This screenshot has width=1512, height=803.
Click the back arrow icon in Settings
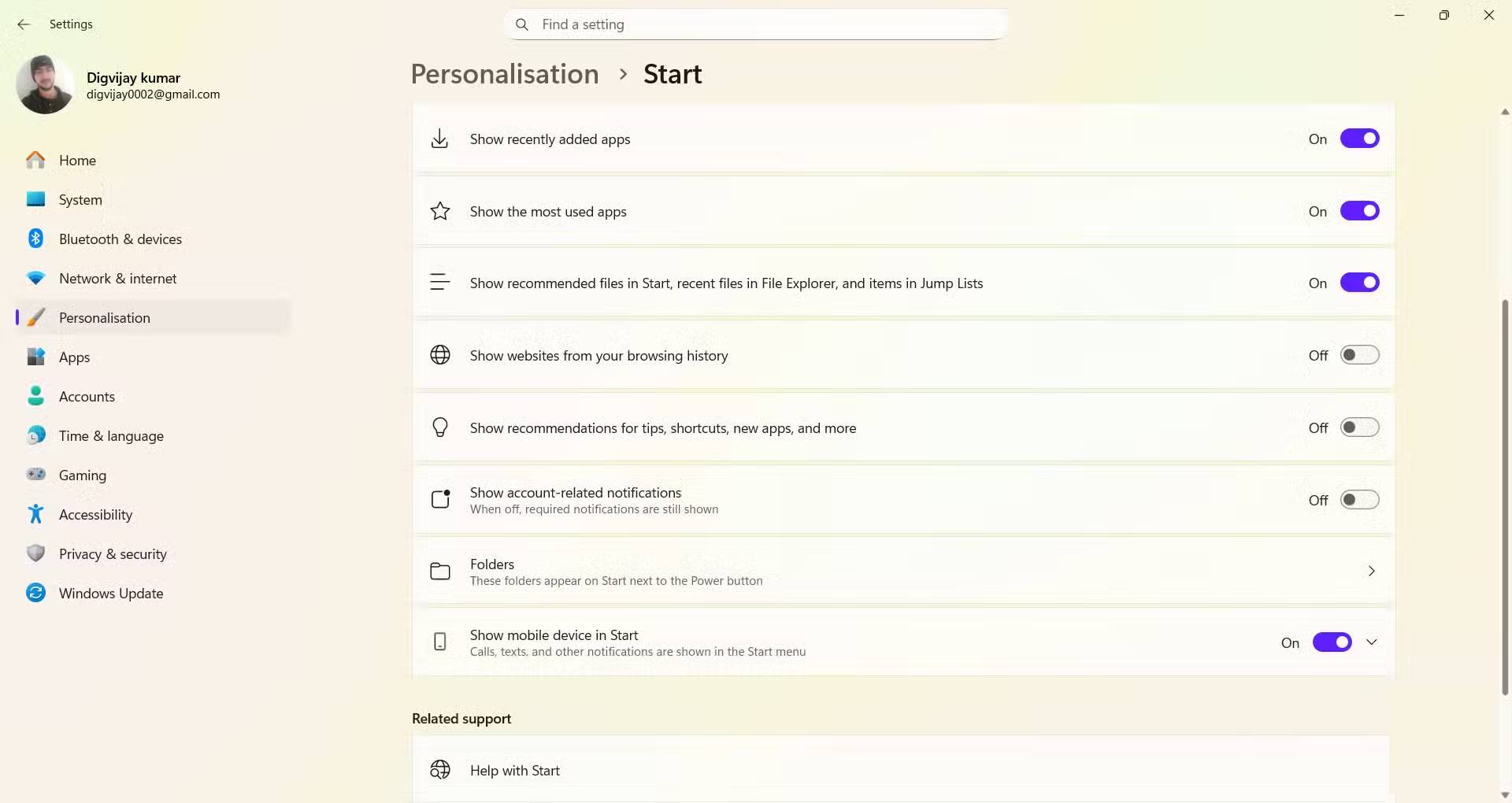pyautogui.click(x=24, y=24)
